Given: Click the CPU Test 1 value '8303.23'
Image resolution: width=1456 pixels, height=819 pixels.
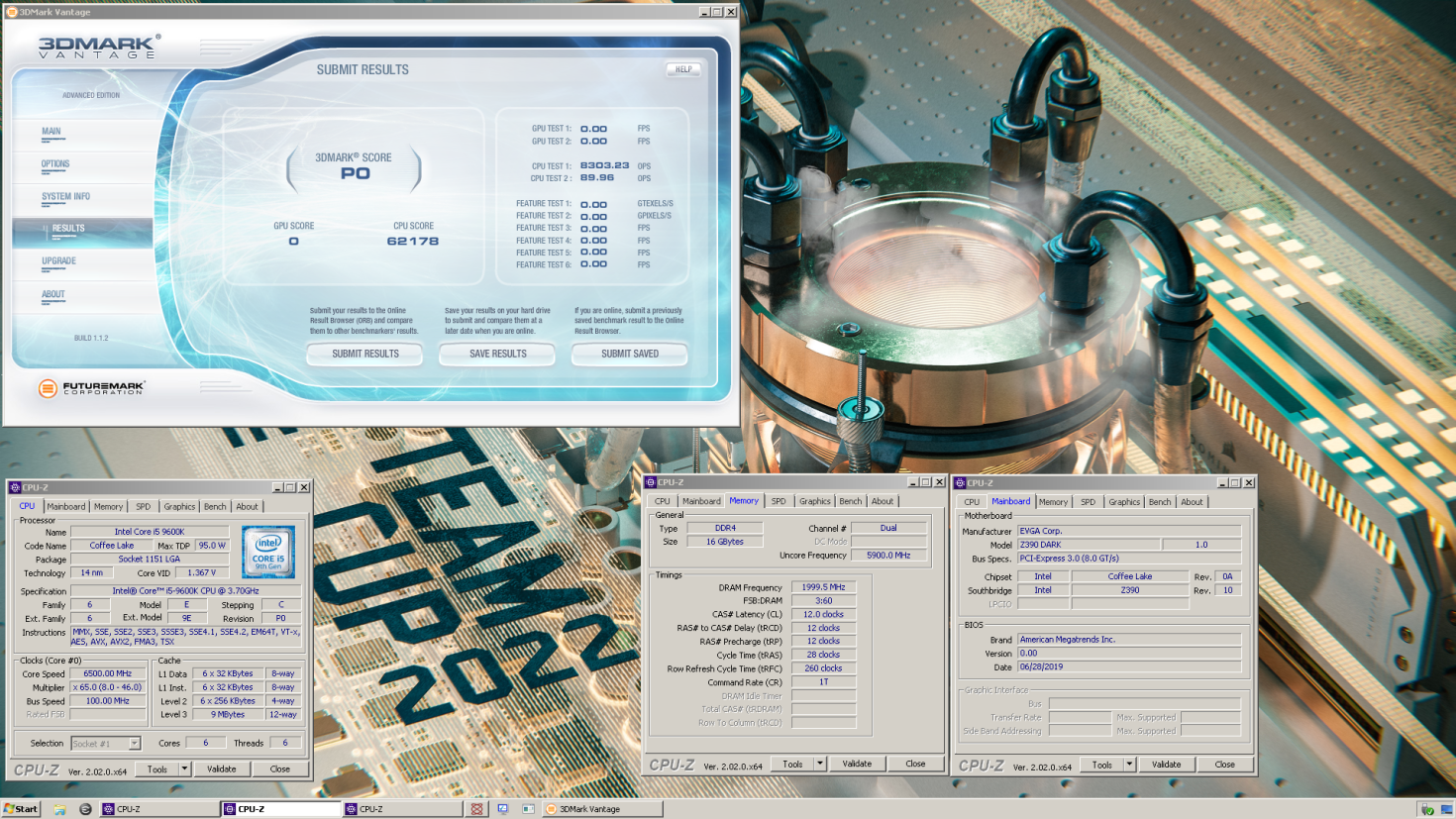Looking at the screenshot, I should (x=604, y=165).
